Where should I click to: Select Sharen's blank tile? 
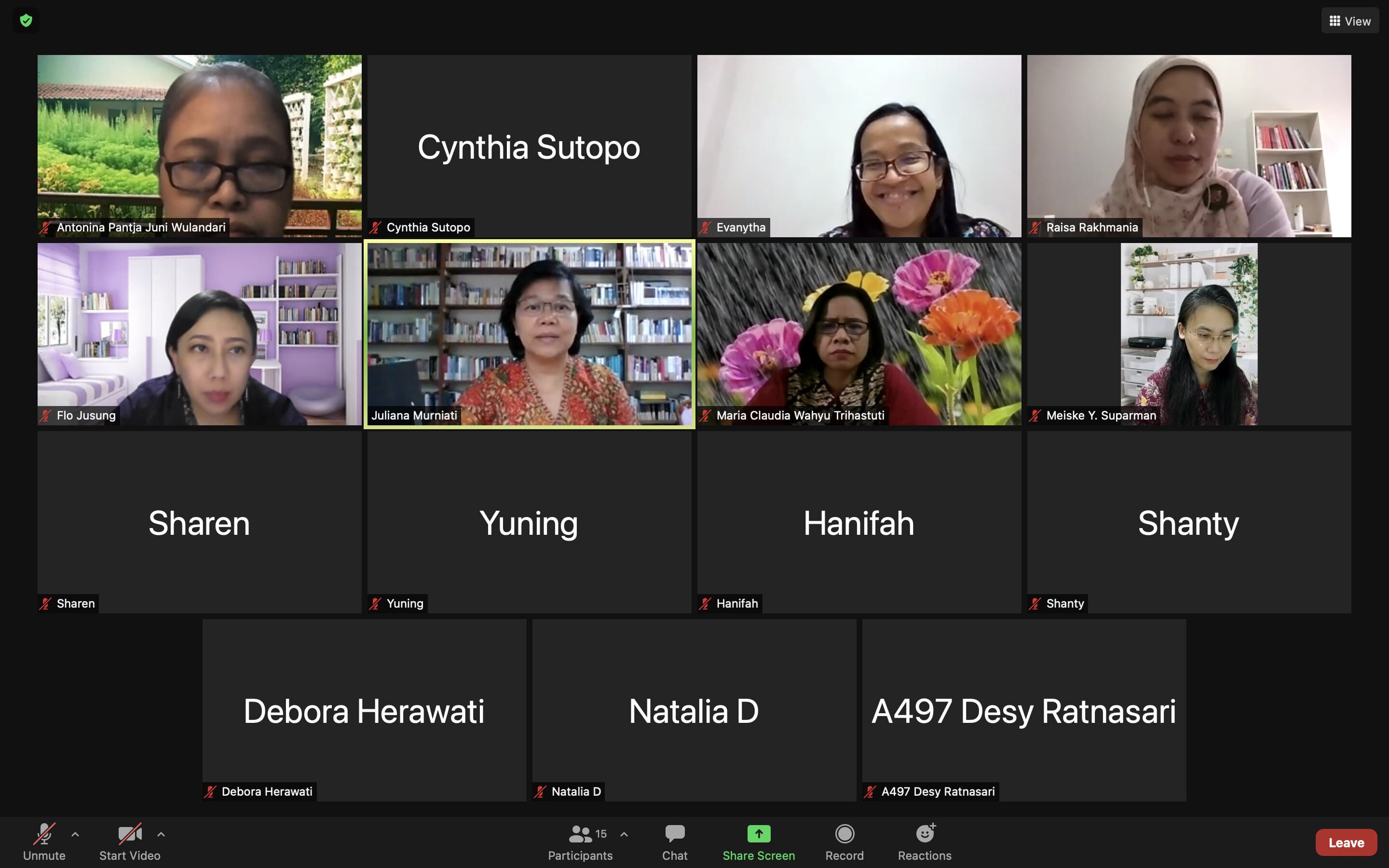point(199,522)
